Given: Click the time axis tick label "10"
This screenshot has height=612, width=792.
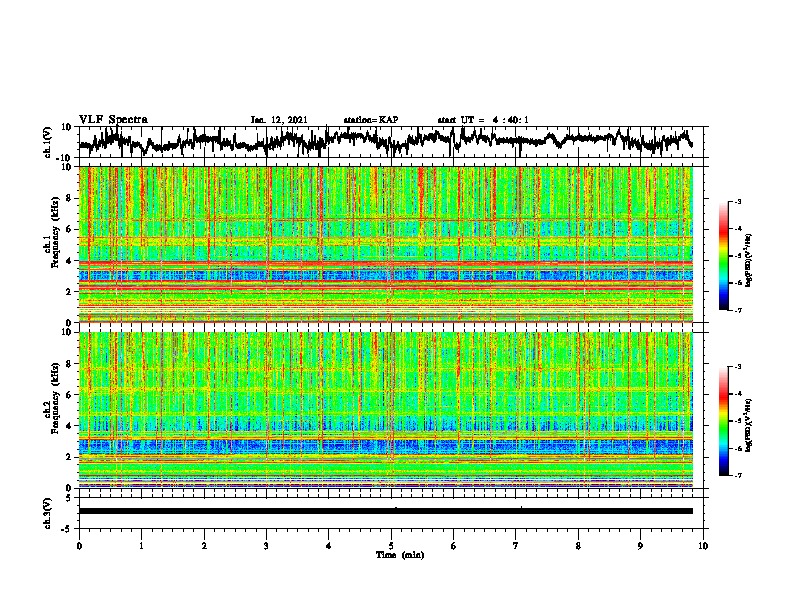Looking at the screenshot, I should (703, 546).
